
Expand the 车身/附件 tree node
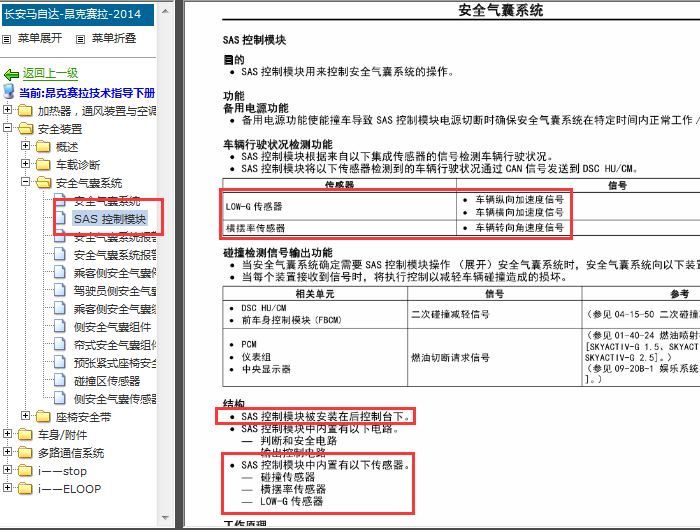point(7,434)
